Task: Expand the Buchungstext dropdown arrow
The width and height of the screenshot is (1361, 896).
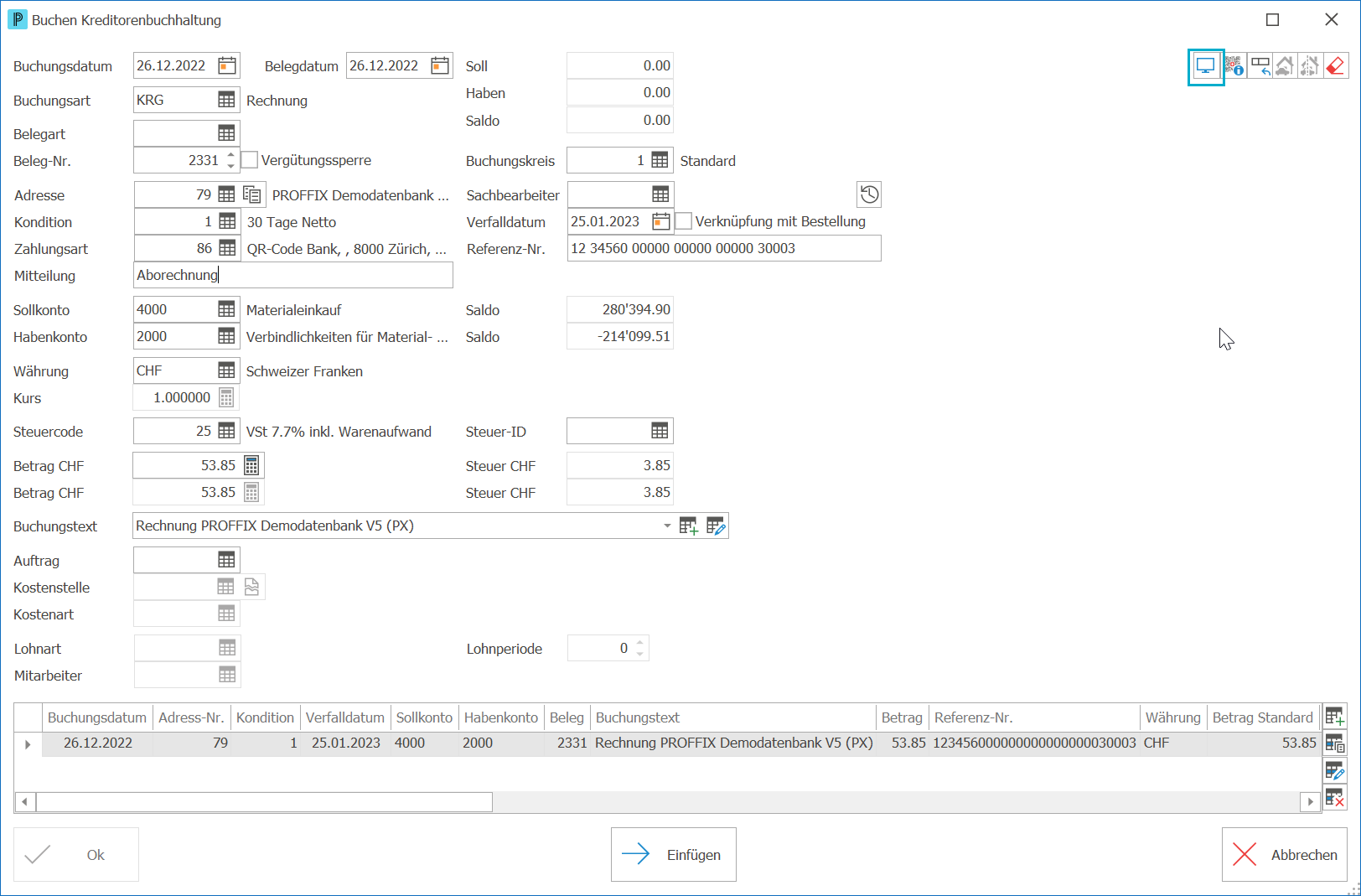Action: click(x=667, y=526)
